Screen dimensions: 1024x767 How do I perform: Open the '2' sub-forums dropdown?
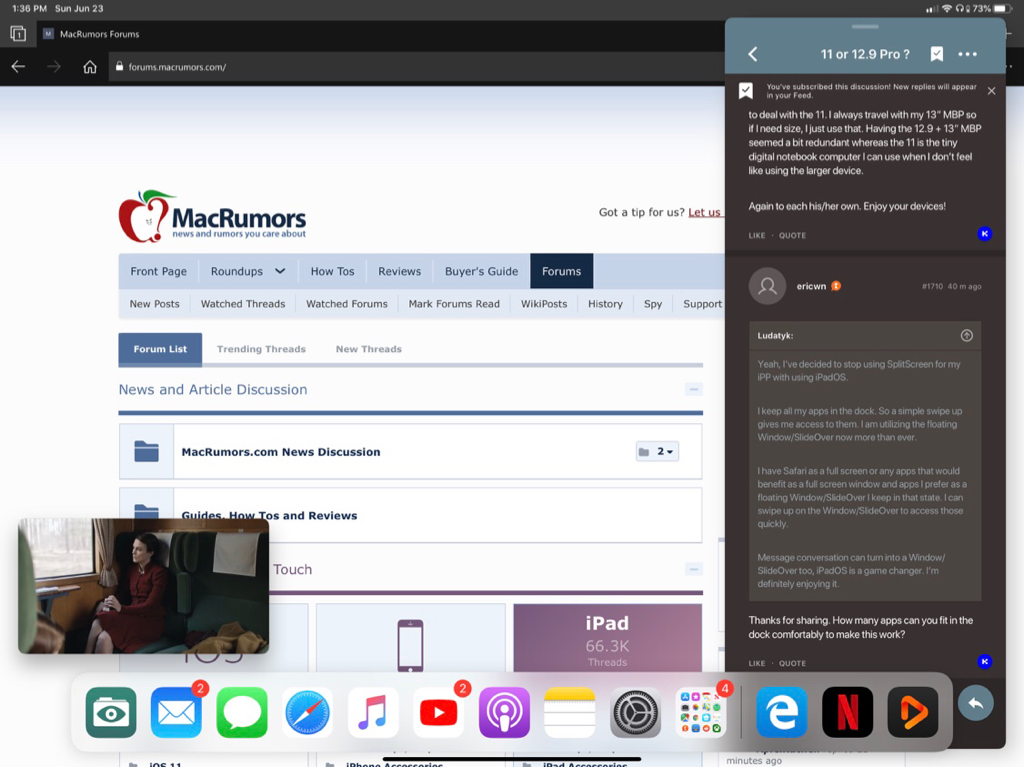tap(657, 451)
